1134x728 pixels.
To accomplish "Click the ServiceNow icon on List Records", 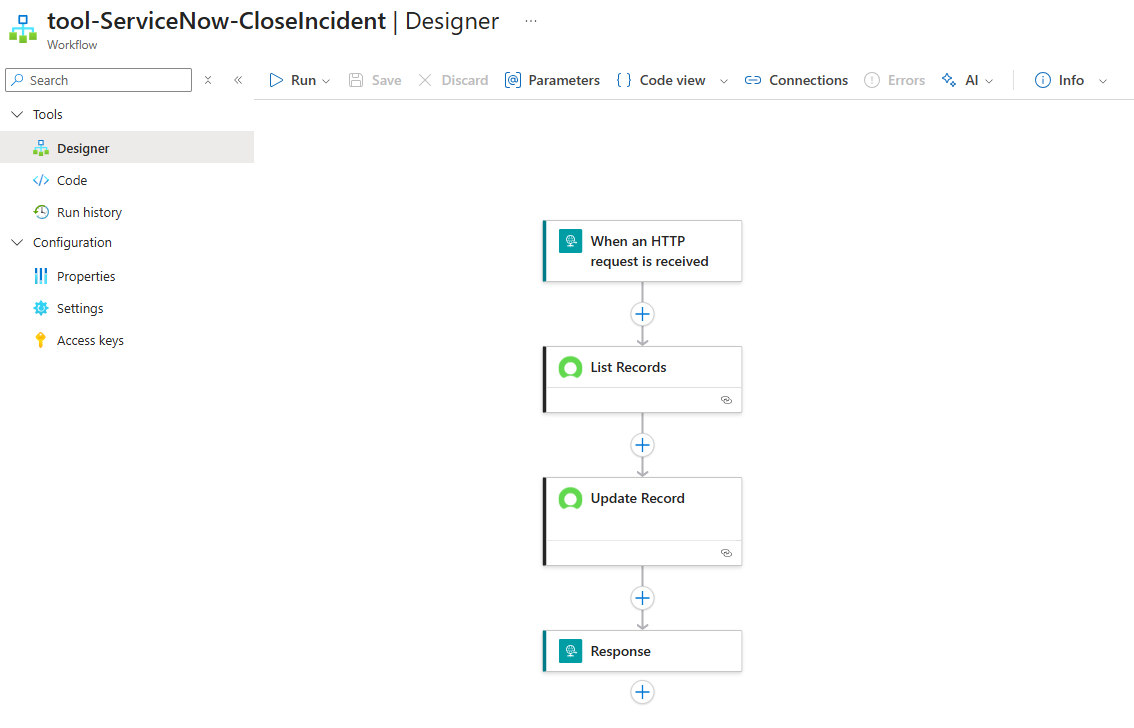I will coord(570,367).
